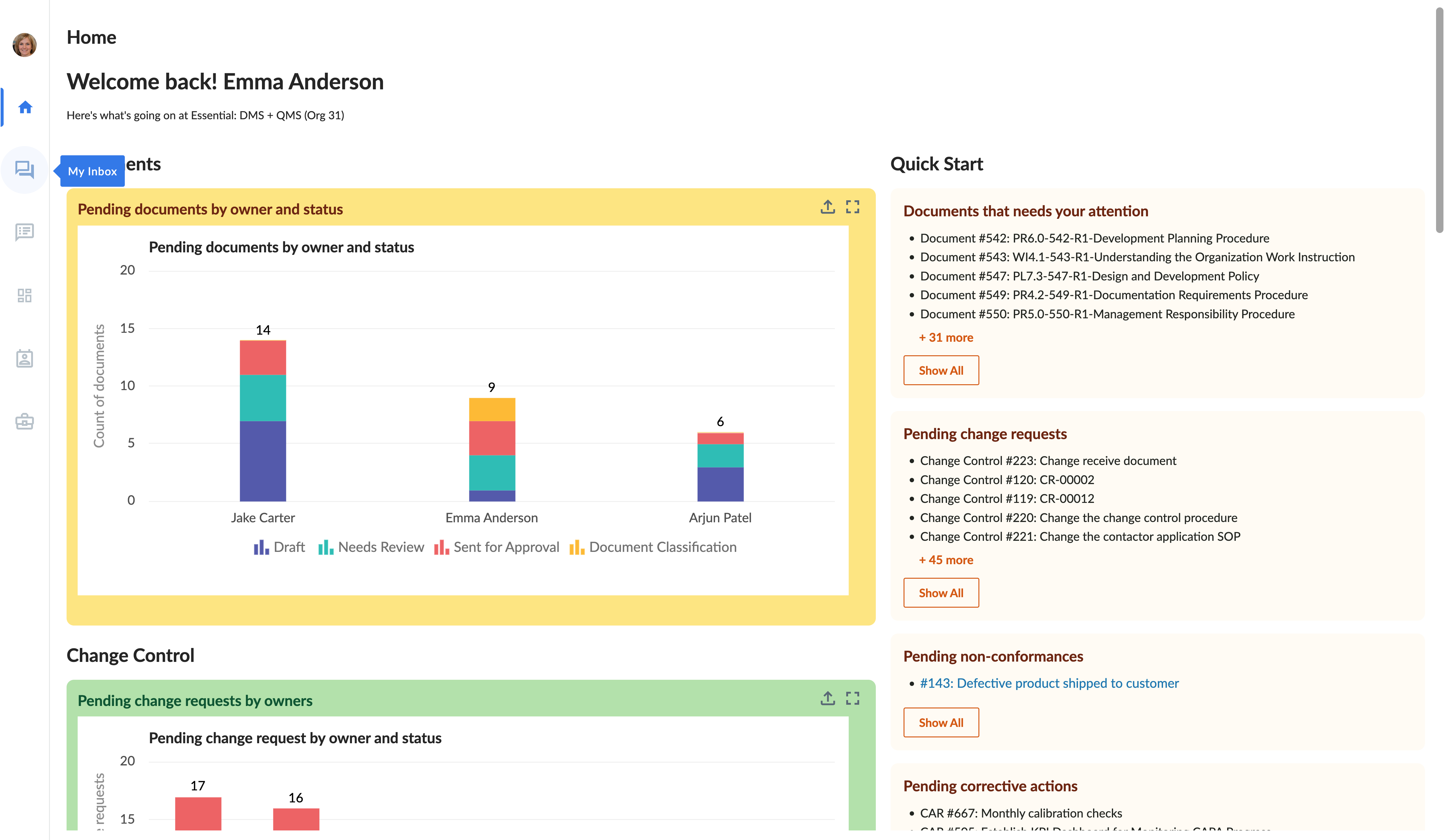
Task: Select Document #547 Design and Development Policy
Action: point(1089,276)
